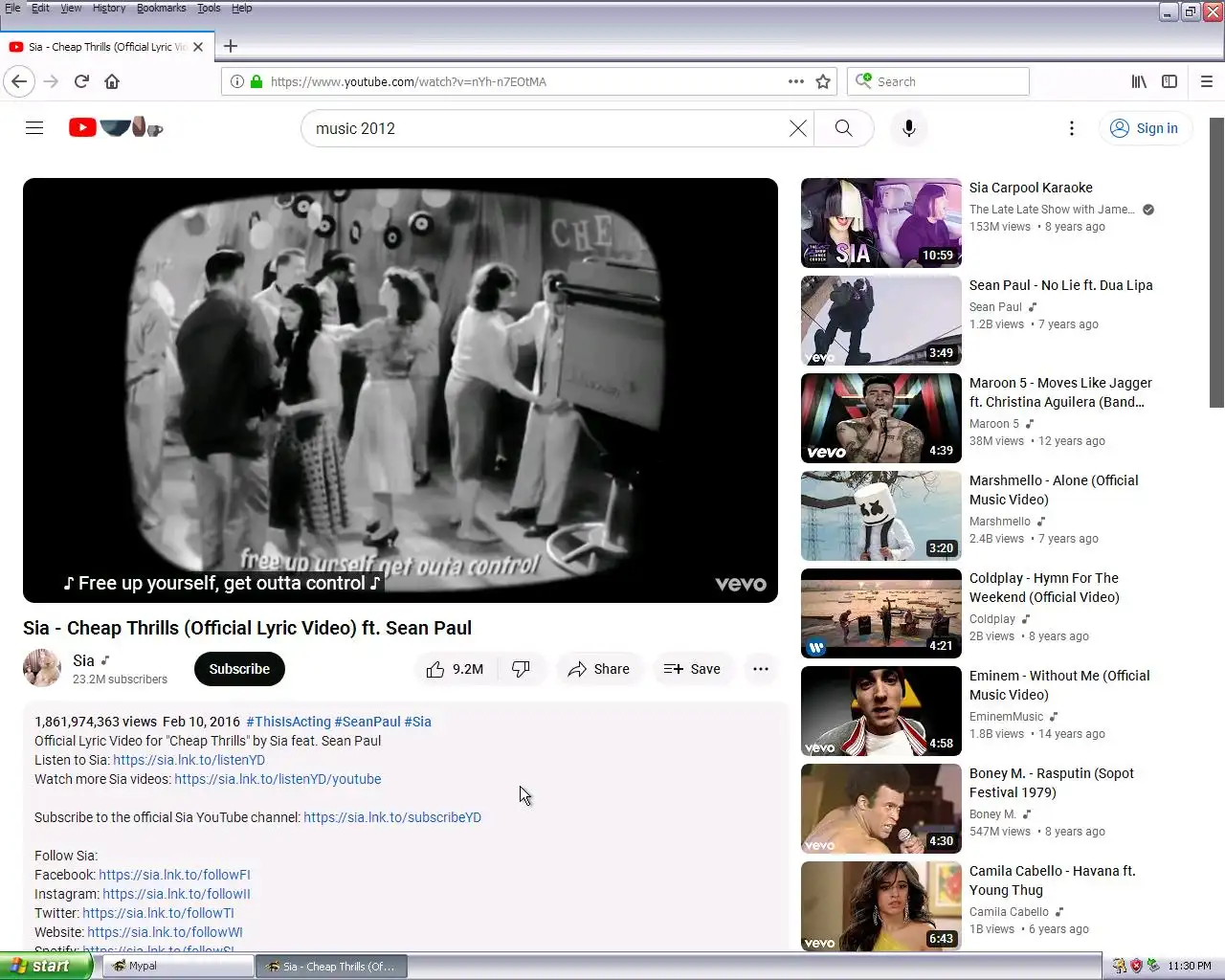The height and width of the screenshot is (980, 1225).
Task: Open the History menu
Action: click(x=109, y=8)
